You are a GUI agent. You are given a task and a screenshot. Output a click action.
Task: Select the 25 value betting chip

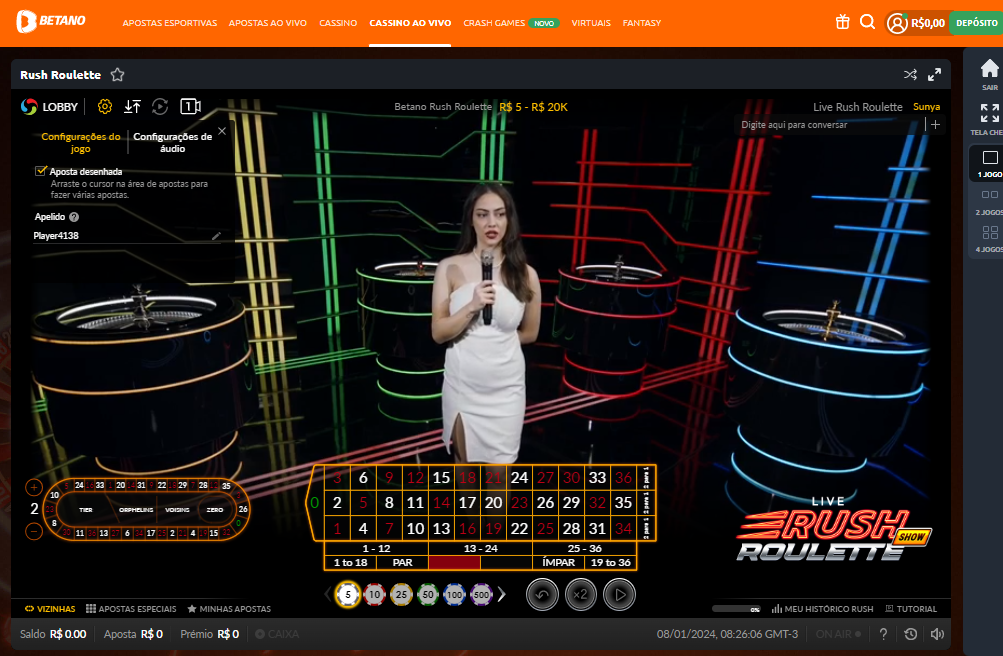pyautogui.click(x=401, y=594)
